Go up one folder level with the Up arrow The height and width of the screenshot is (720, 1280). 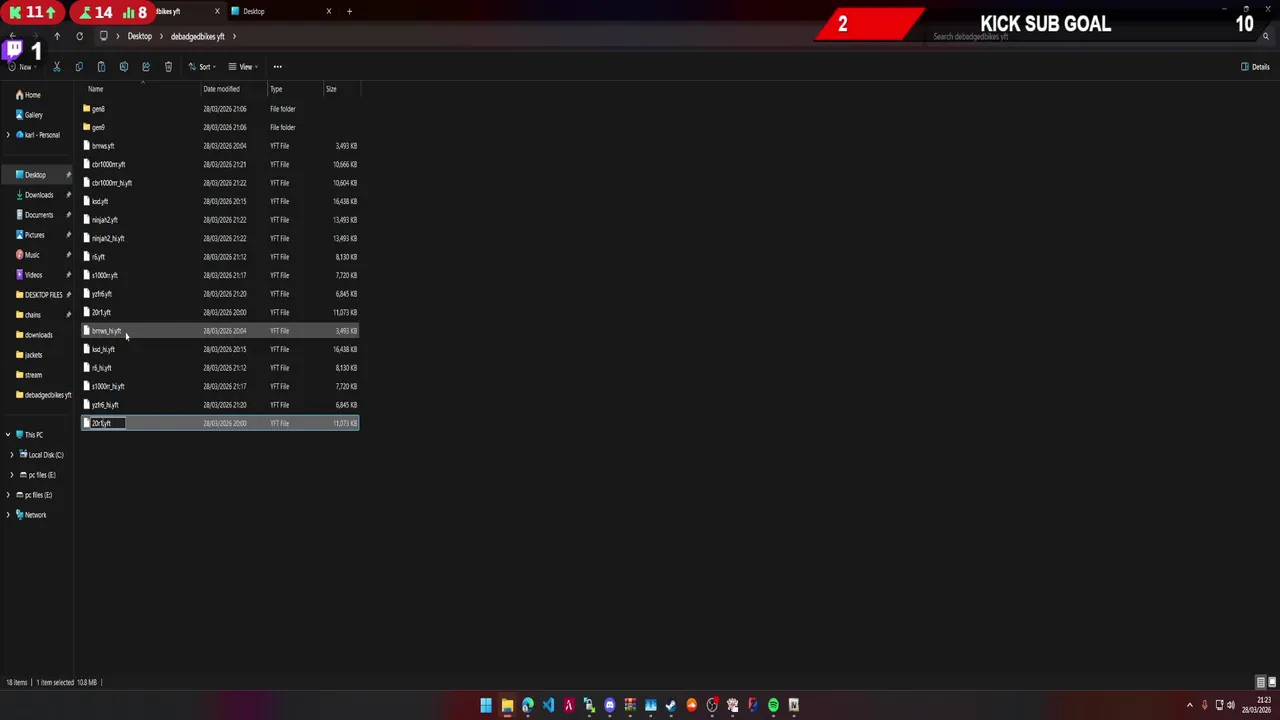57,36
